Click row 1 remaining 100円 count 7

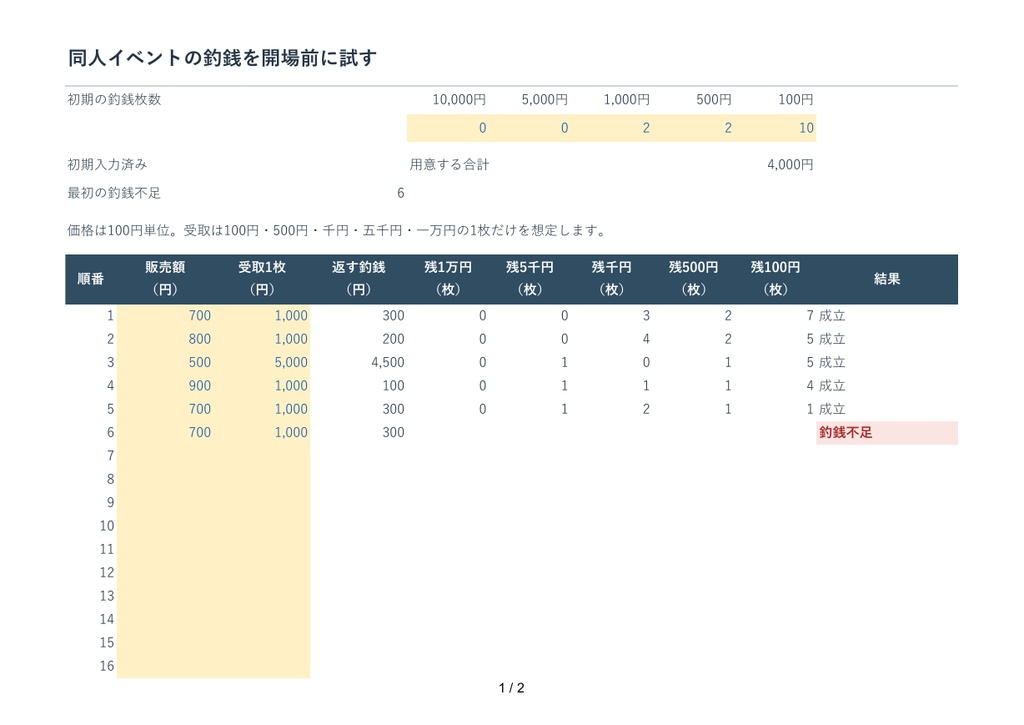click(810, 316)
